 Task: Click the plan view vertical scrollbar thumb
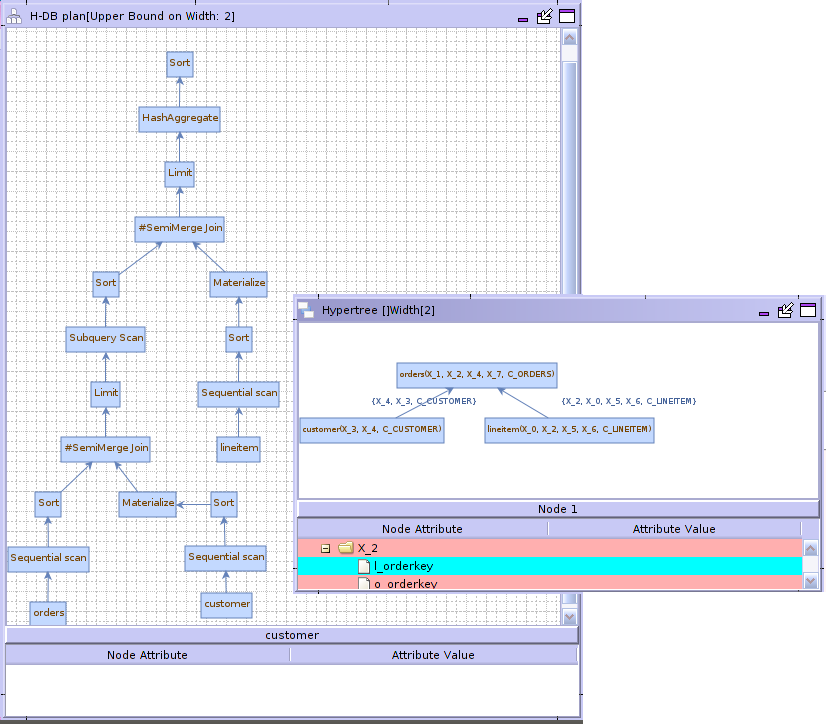click(569, 179)
